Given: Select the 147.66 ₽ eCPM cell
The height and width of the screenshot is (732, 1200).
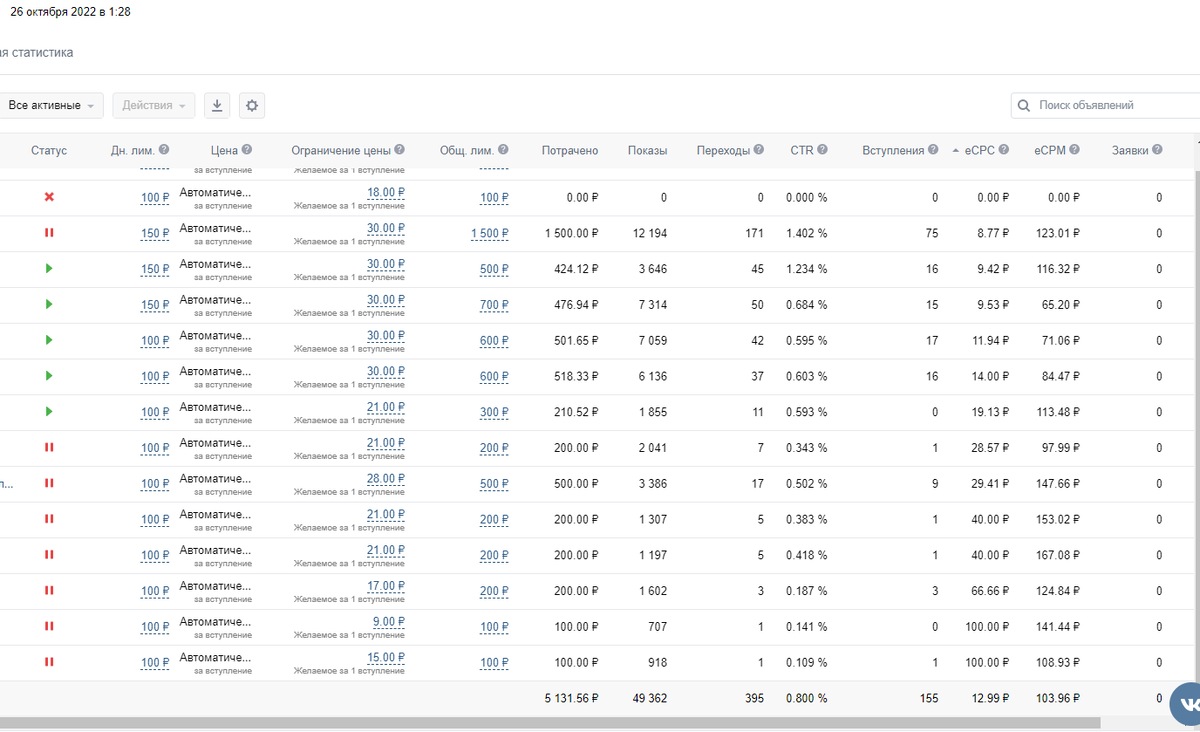Looking at the screenshot, I should (x=1058, y=483).
